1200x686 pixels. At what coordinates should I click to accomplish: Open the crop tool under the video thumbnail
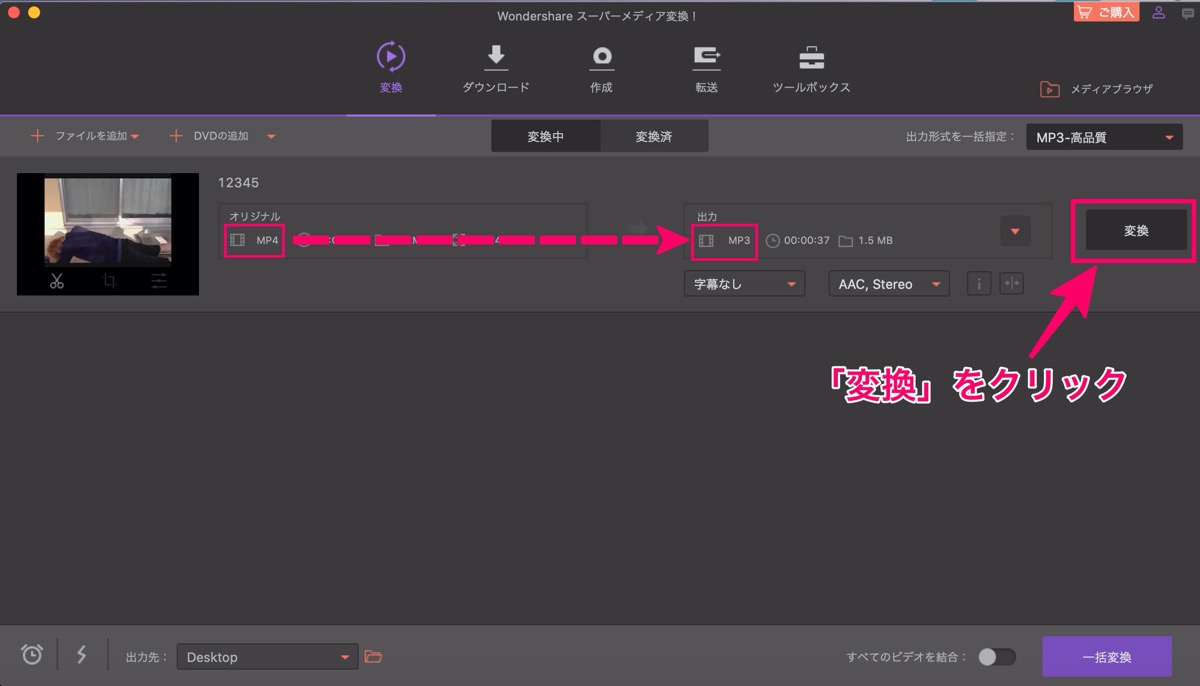coord(108,281)
